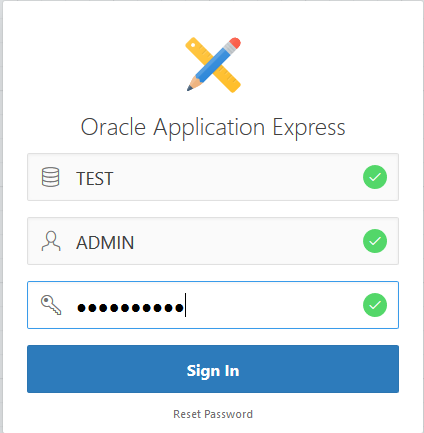424x433 pixels.
Task: Click green checkmark beside TEST workspace
Action: coord(375,177)
